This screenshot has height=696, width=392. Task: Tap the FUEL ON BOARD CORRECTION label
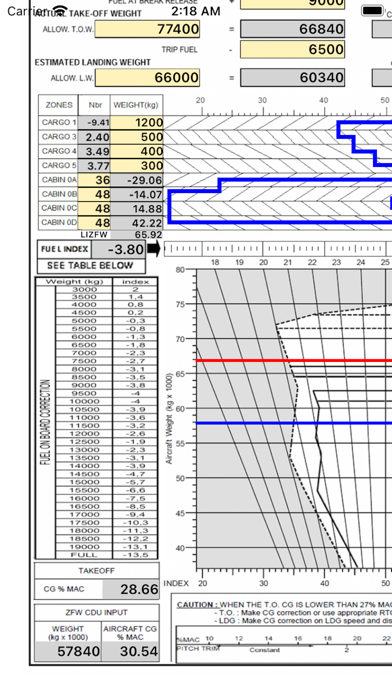(46, 422)
